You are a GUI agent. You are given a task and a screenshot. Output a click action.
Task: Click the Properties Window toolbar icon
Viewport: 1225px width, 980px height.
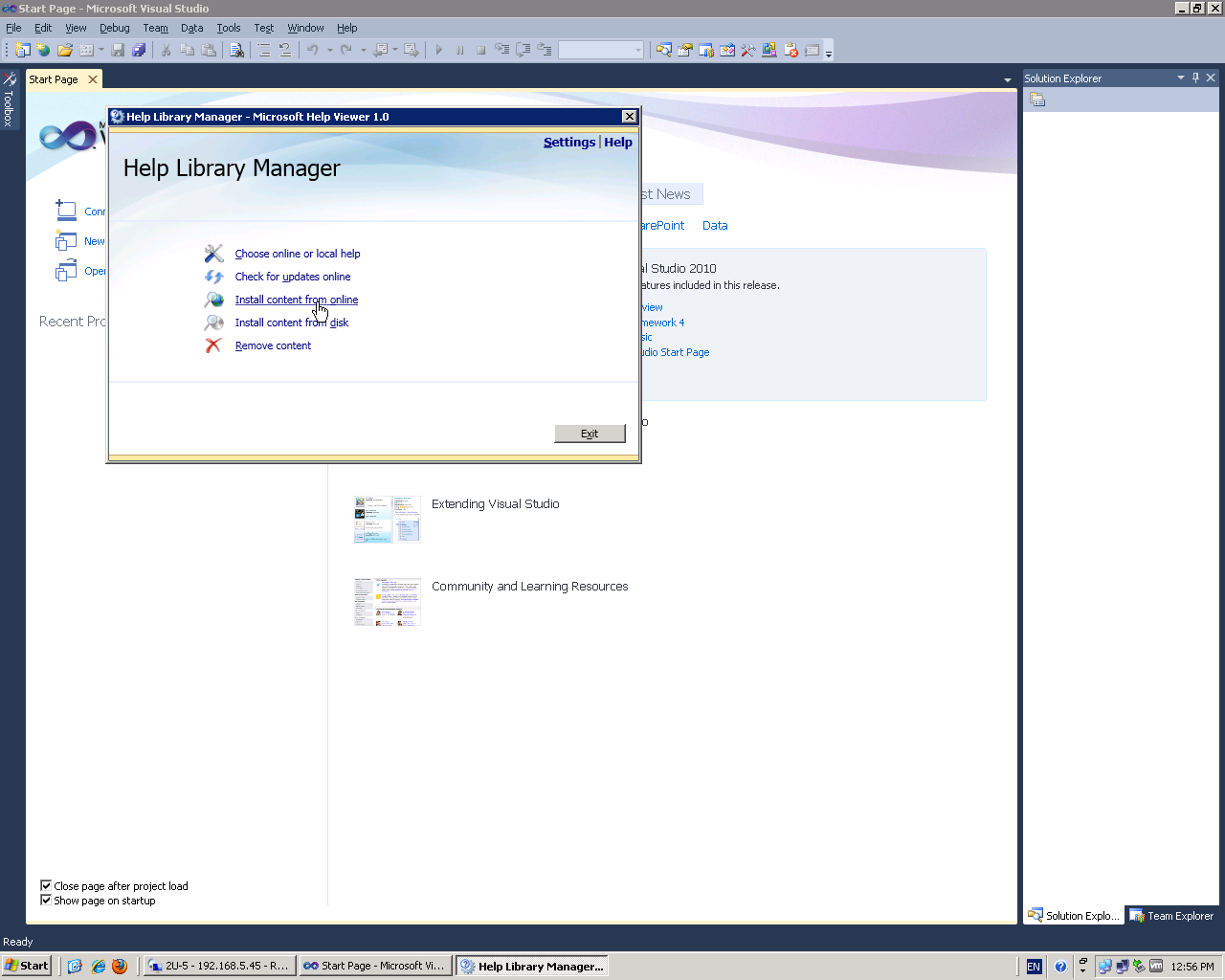685,50
